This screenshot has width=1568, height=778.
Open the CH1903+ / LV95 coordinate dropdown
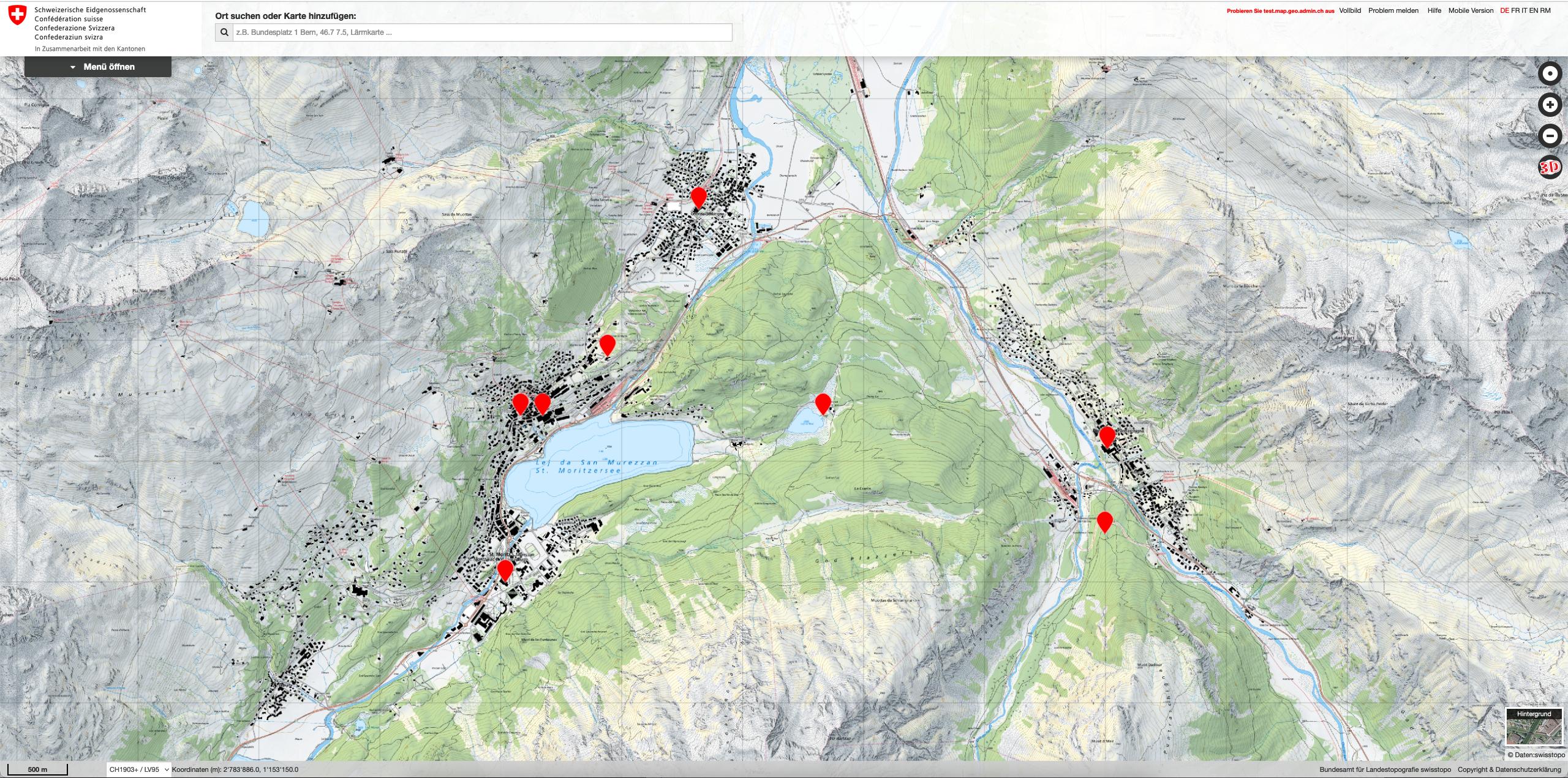pos(138,769)
